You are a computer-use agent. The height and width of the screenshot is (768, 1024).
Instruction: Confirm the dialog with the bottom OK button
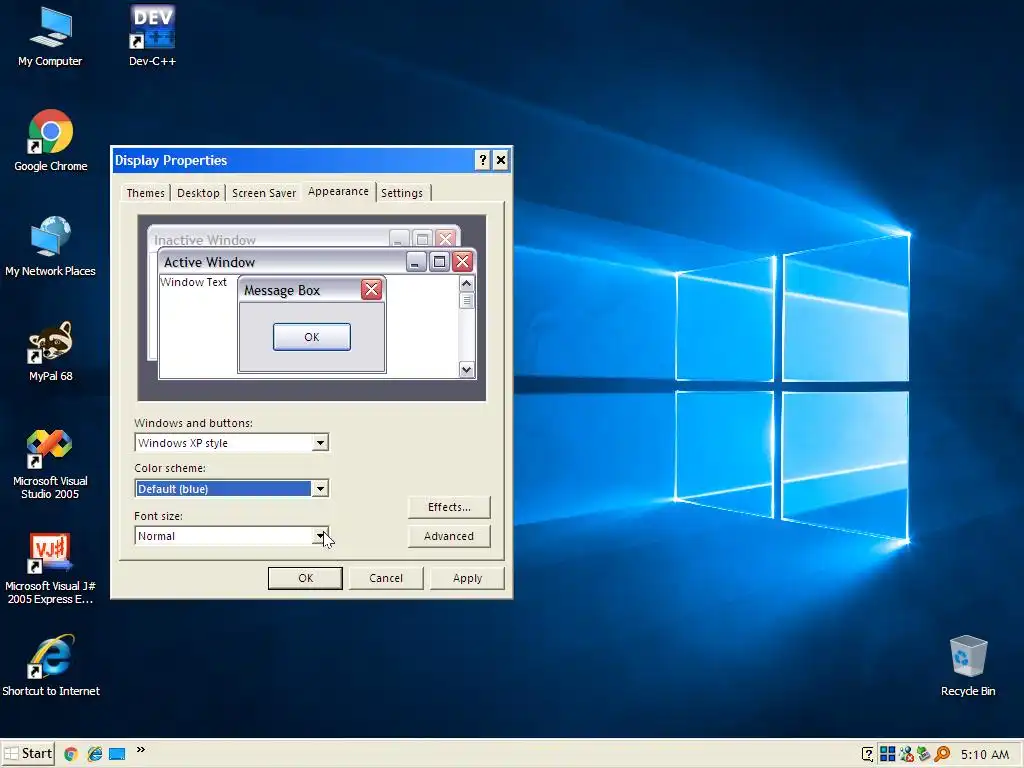(305, 578)
